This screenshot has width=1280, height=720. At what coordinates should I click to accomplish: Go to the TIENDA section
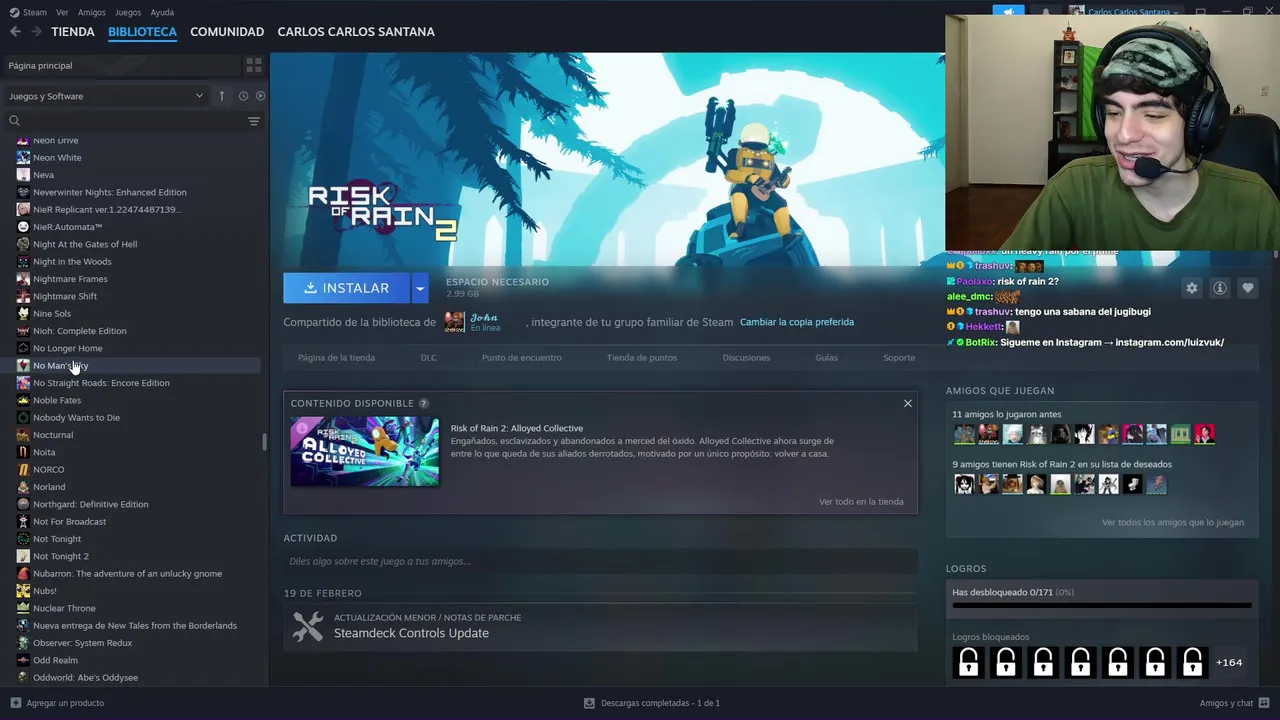[73, 32]
